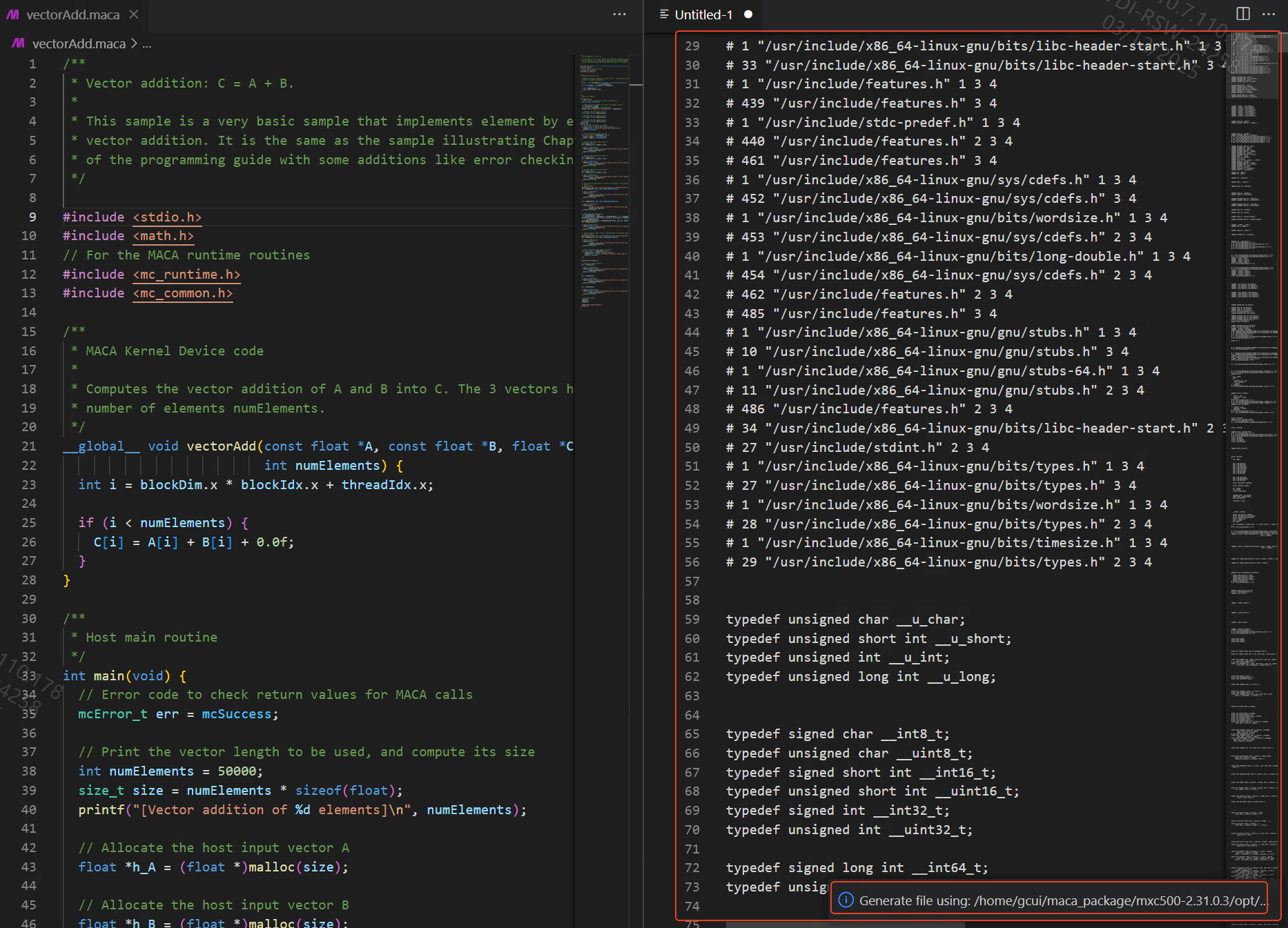Viewport: 1288px width, 928px height.
Task: Click the text file icon on Untitled-1 tab
Action: pos(664,14)
